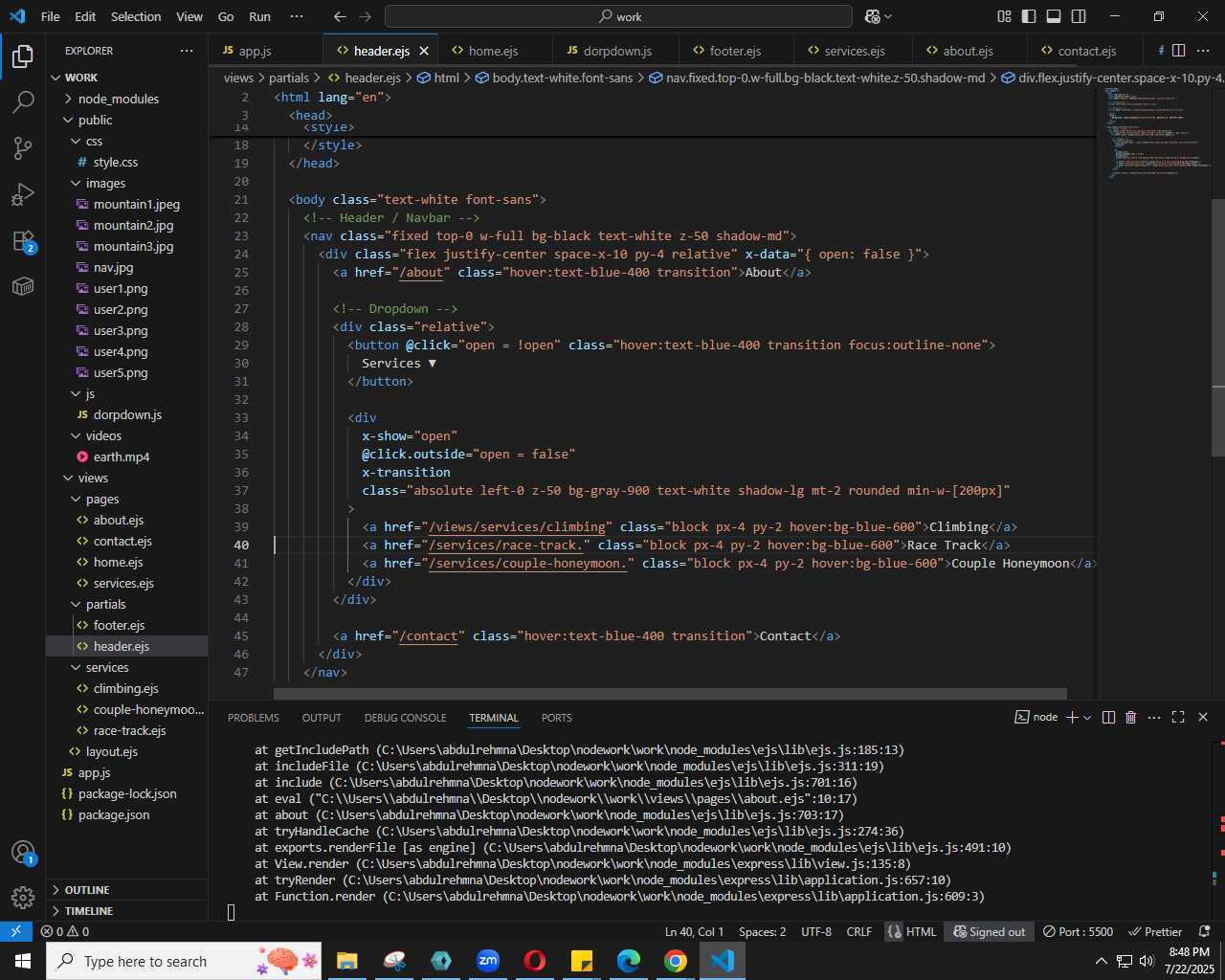Maximize the terminal panel size
Screen dimensions: 1225x980
(x=1178, y=717)
